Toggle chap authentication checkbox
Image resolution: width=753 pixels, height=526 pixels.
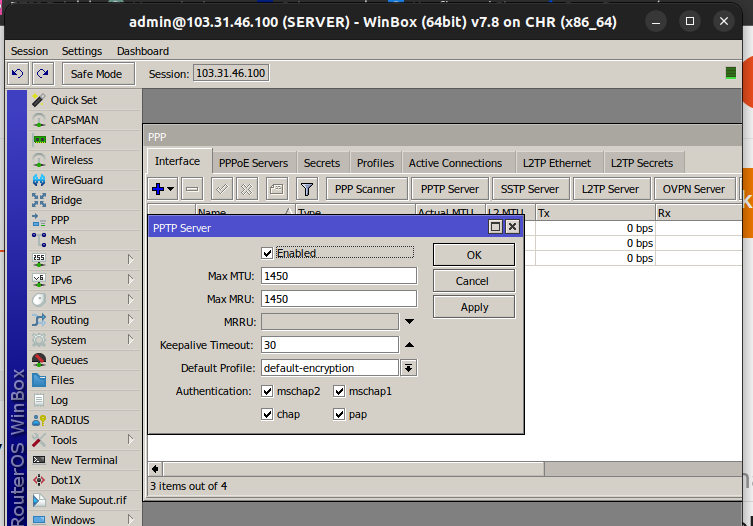pos(267,414)
